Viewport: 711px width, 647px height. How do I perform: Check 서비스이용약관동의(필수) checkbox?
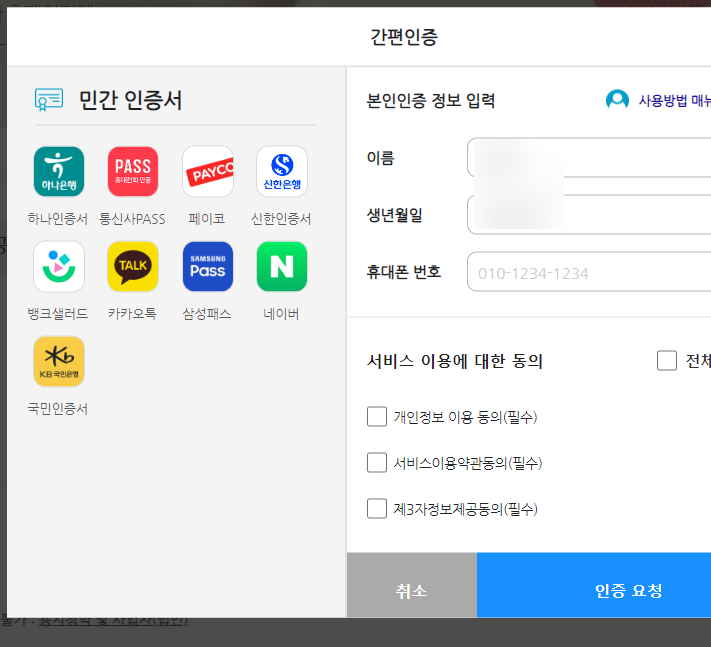pos(377,462)
